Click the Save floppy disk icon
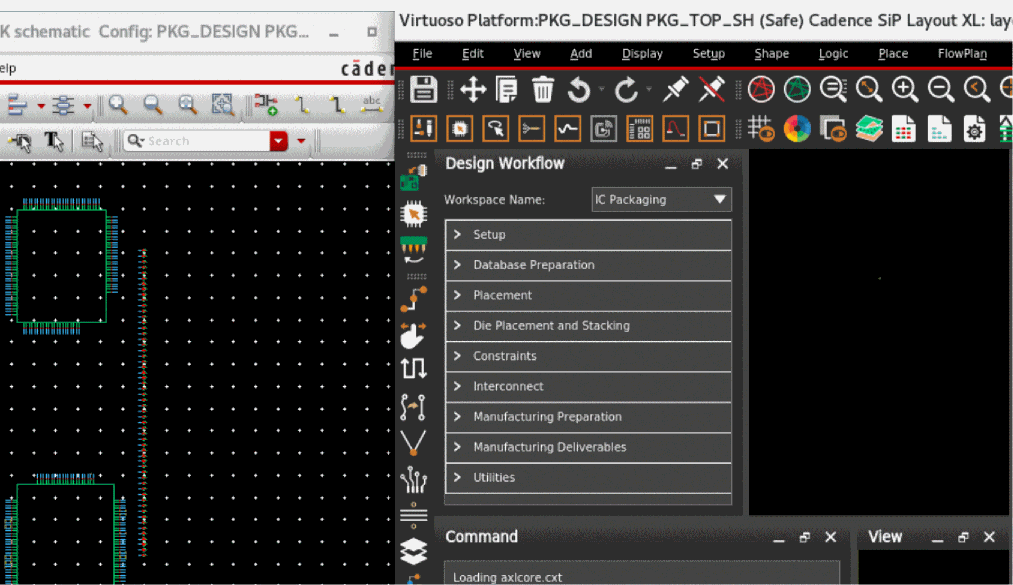Viewport: 1013px width, 585px height. [424, 89]
